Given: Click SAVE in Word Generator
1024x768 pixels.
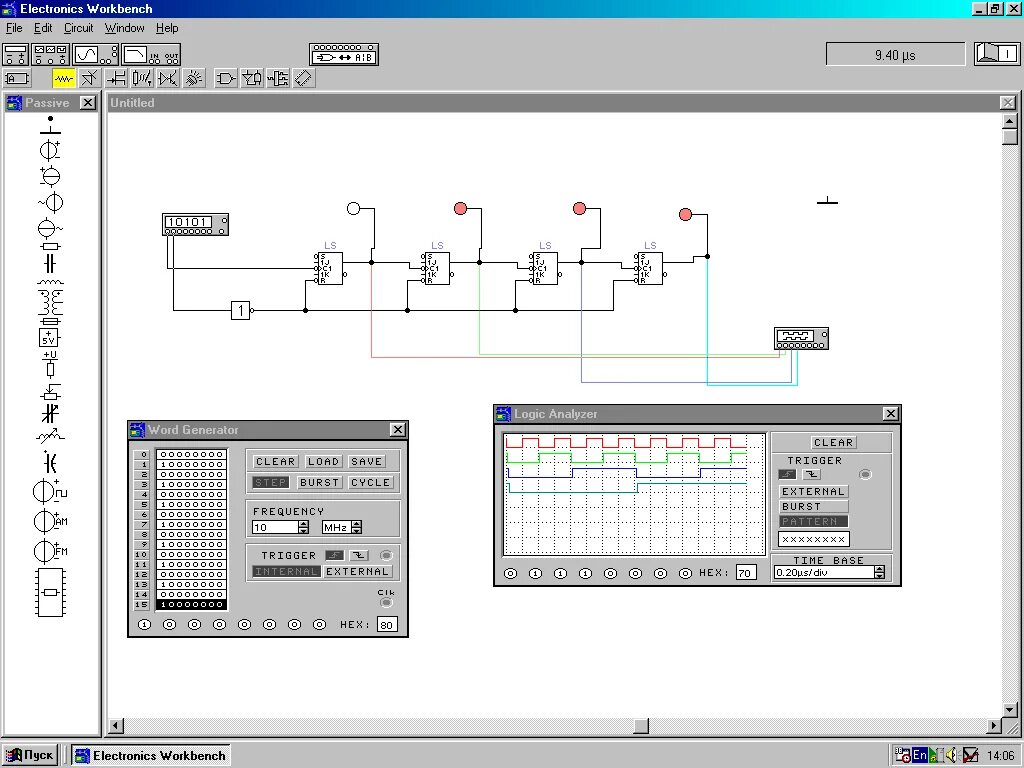Looking at the screenshot, I should tap(366, 462).
